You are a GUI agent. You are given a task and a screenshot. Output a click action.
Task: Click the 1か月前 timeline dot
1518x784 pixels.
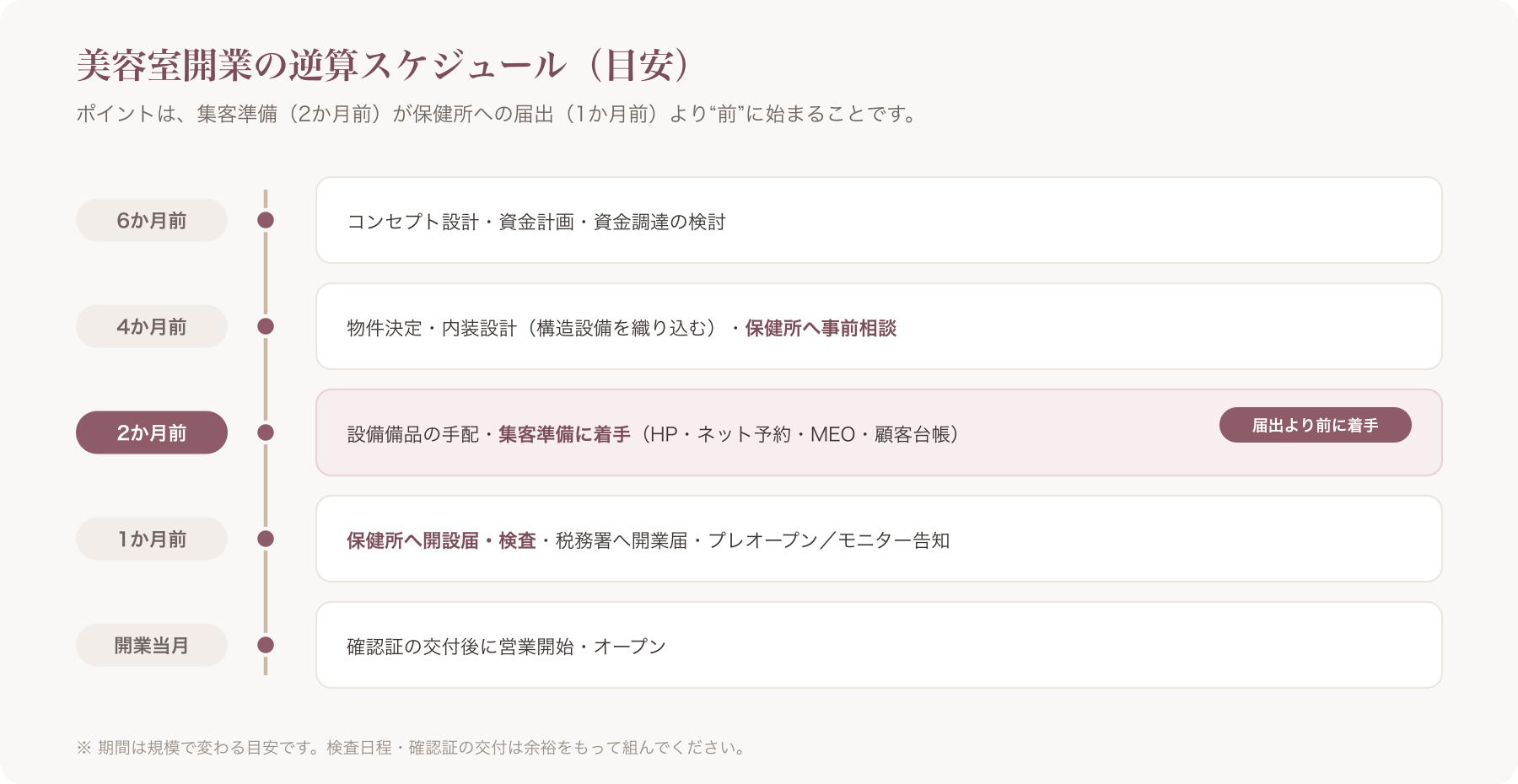266,539
